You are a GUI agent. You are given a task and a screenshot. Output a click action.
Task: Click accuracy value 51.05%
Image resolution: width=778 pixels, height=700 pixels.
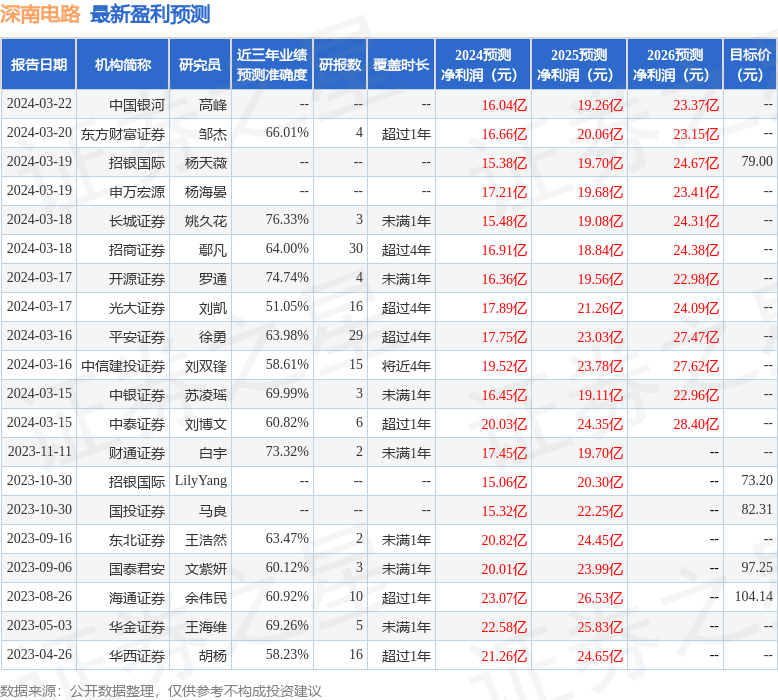(x=287, y=306)
